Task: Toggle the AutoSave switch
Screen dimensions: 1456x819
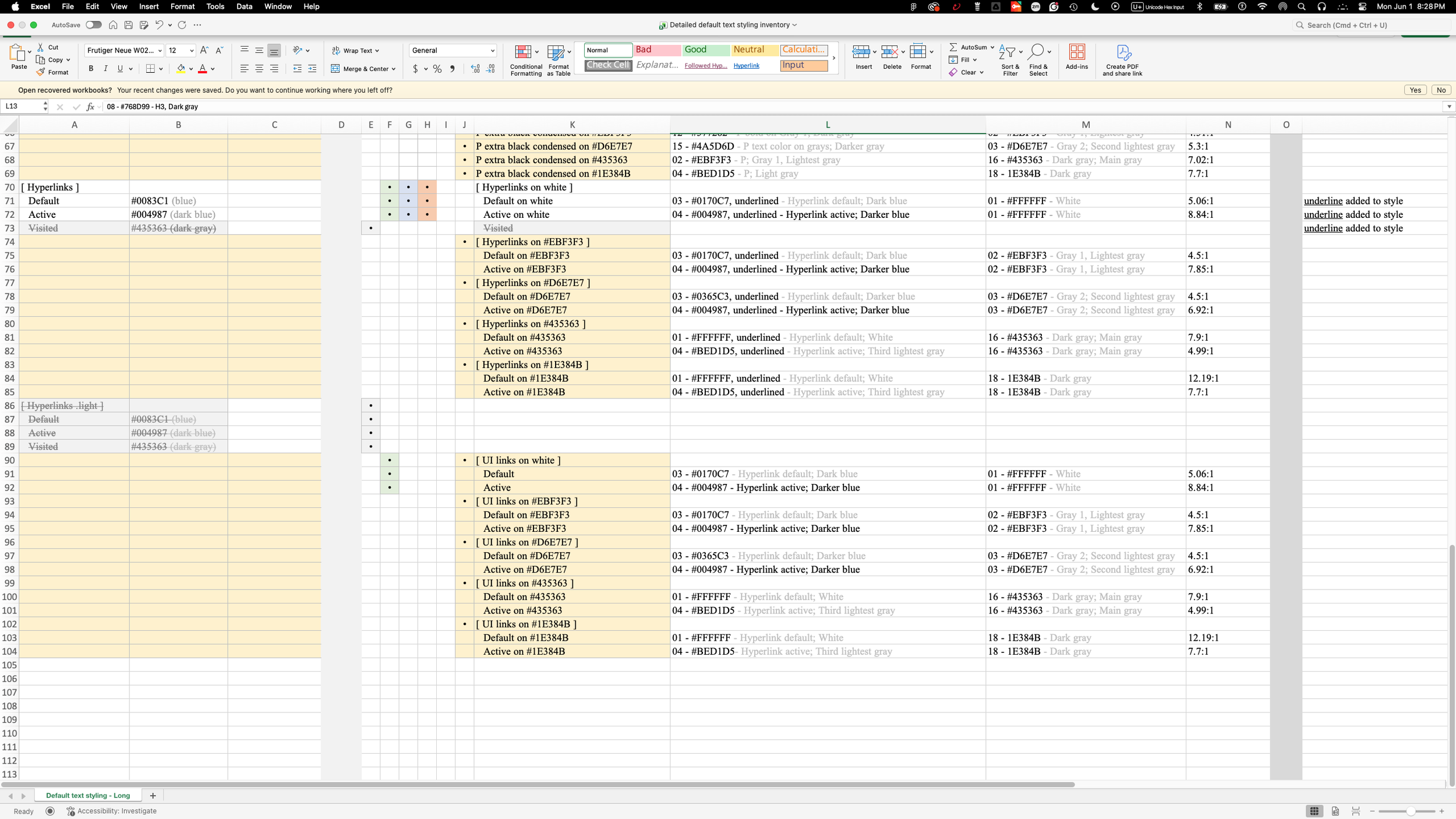Action: (x=93, y=25)
